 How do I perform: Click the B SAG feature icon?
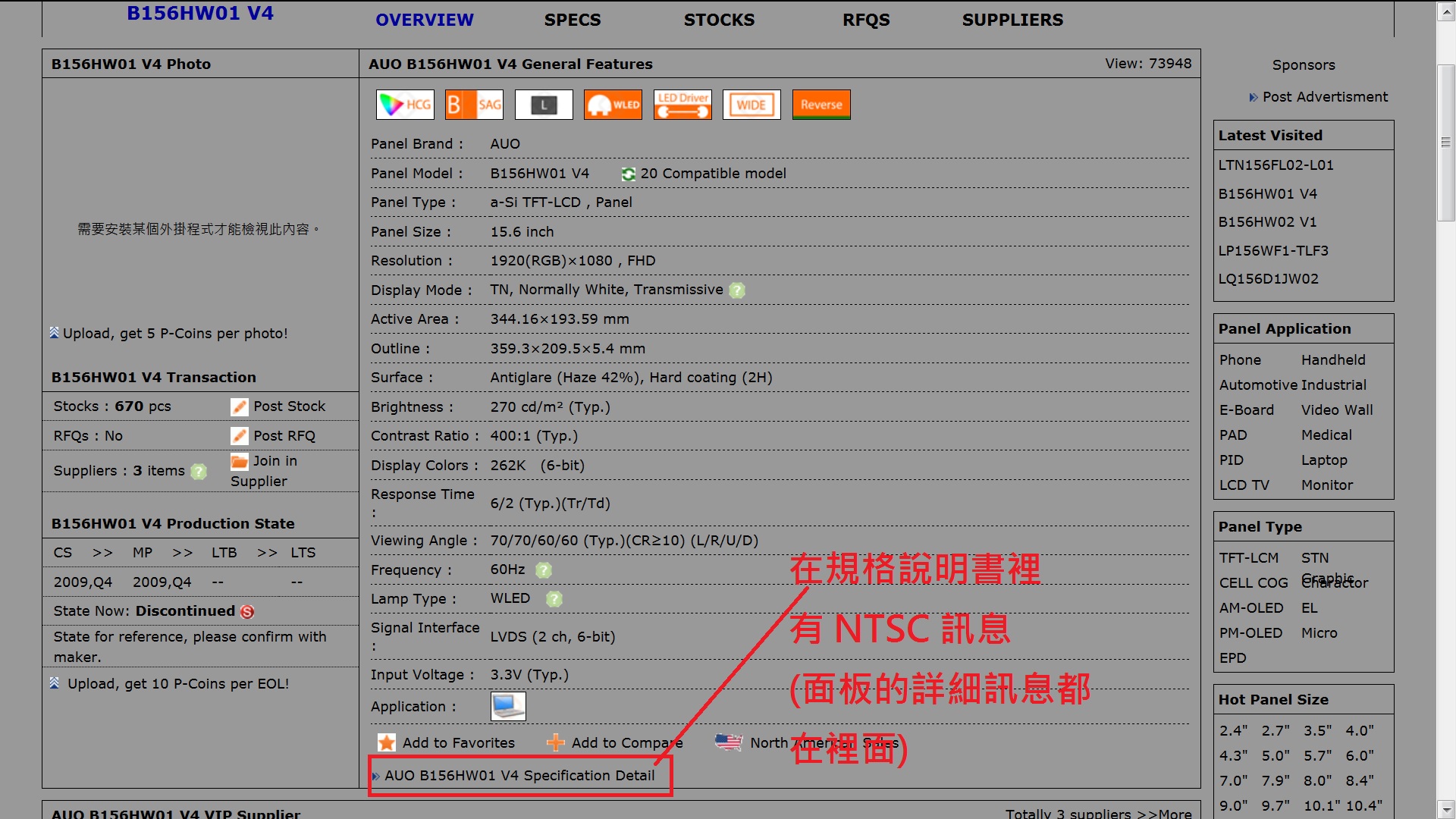474,105
